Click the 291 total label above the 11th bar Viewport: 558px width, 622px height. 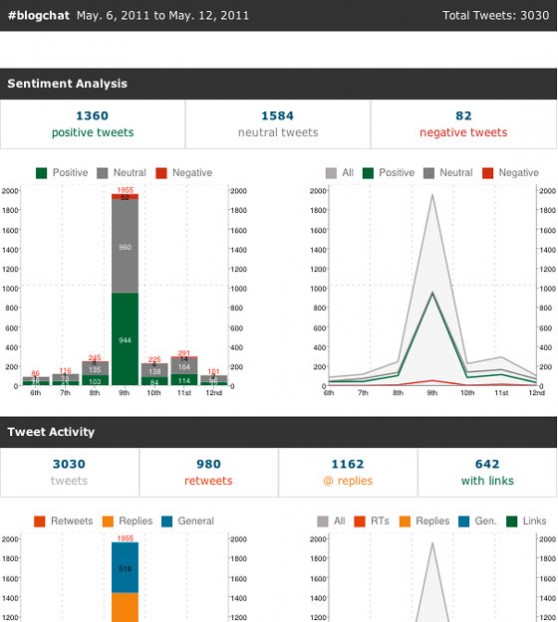click(184, 353)
